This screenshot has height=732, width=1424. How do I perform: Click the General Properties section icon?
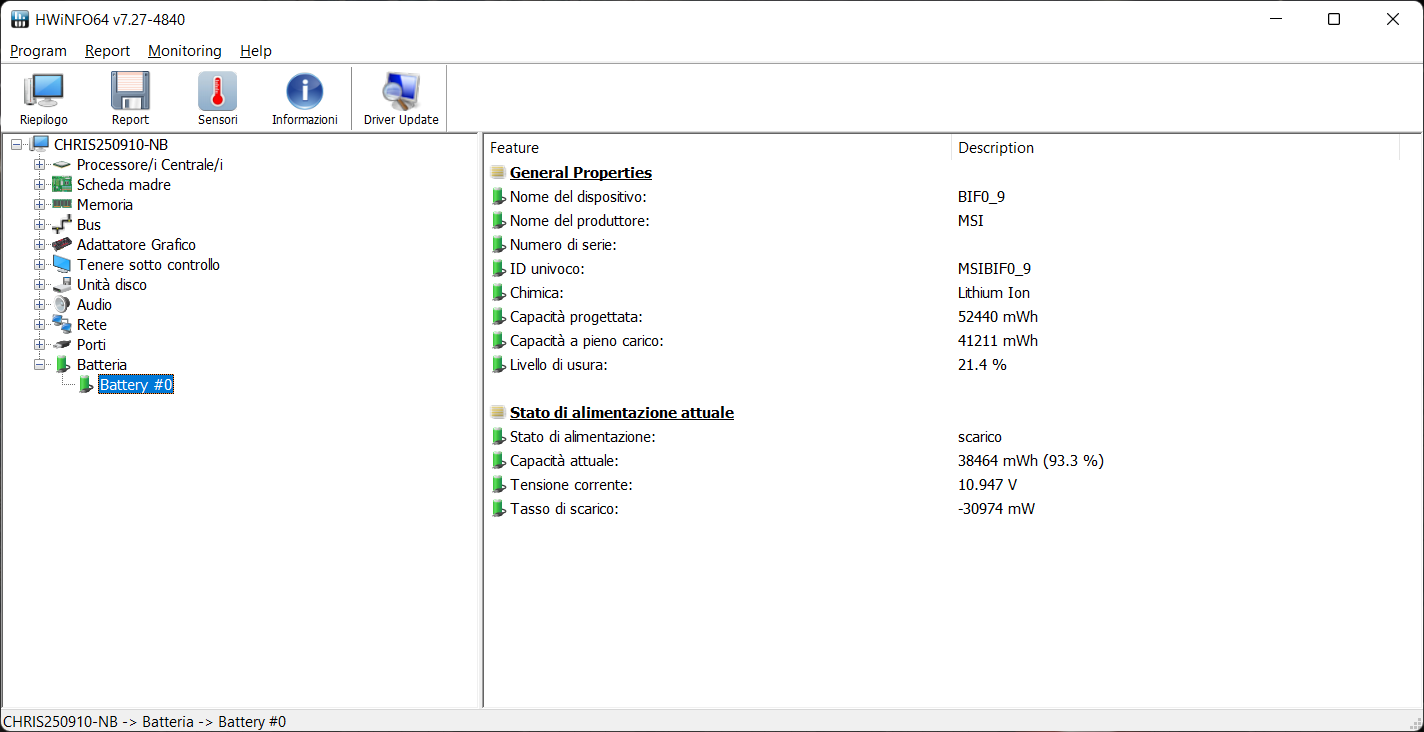[x=498, y=173]
